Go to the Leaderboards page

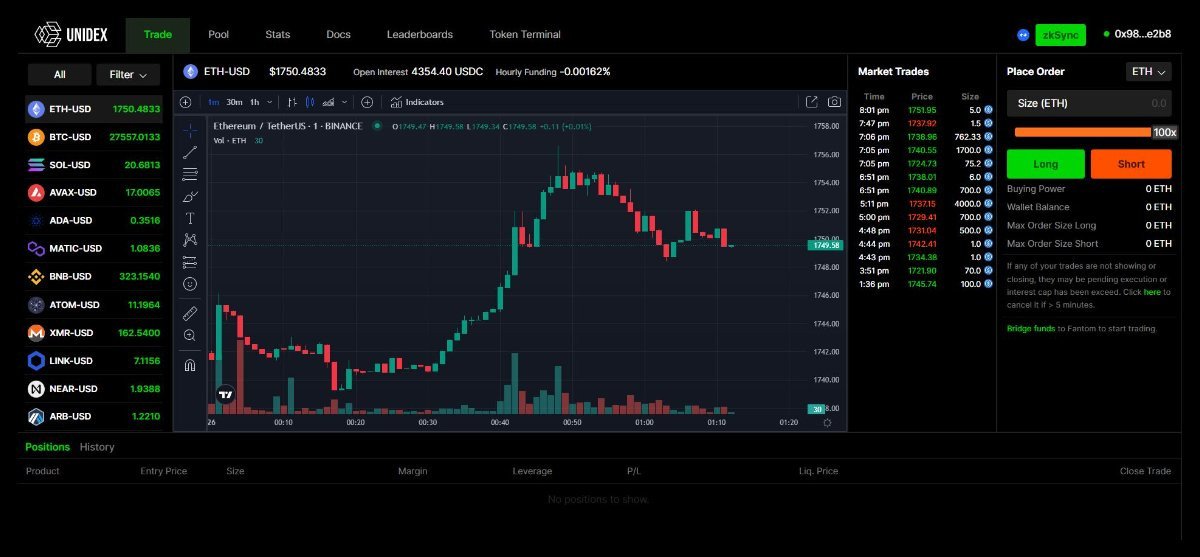[419, 35]
